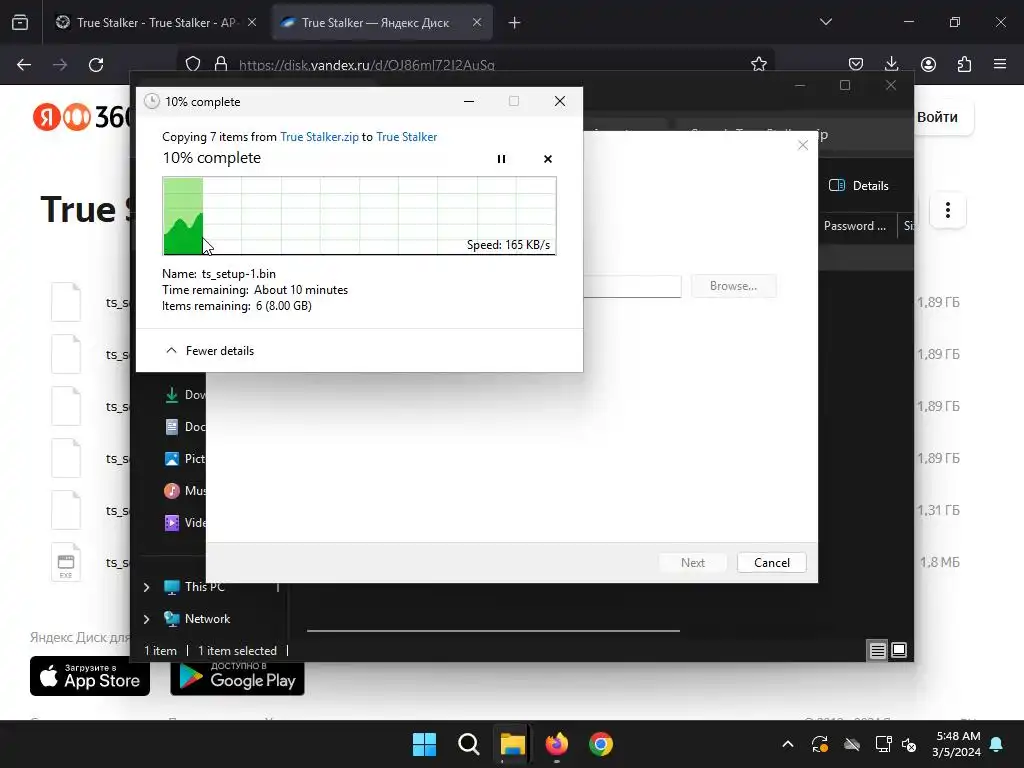Click App Store download badge
The image size is (1024, 768).
(x=90, y=676)
